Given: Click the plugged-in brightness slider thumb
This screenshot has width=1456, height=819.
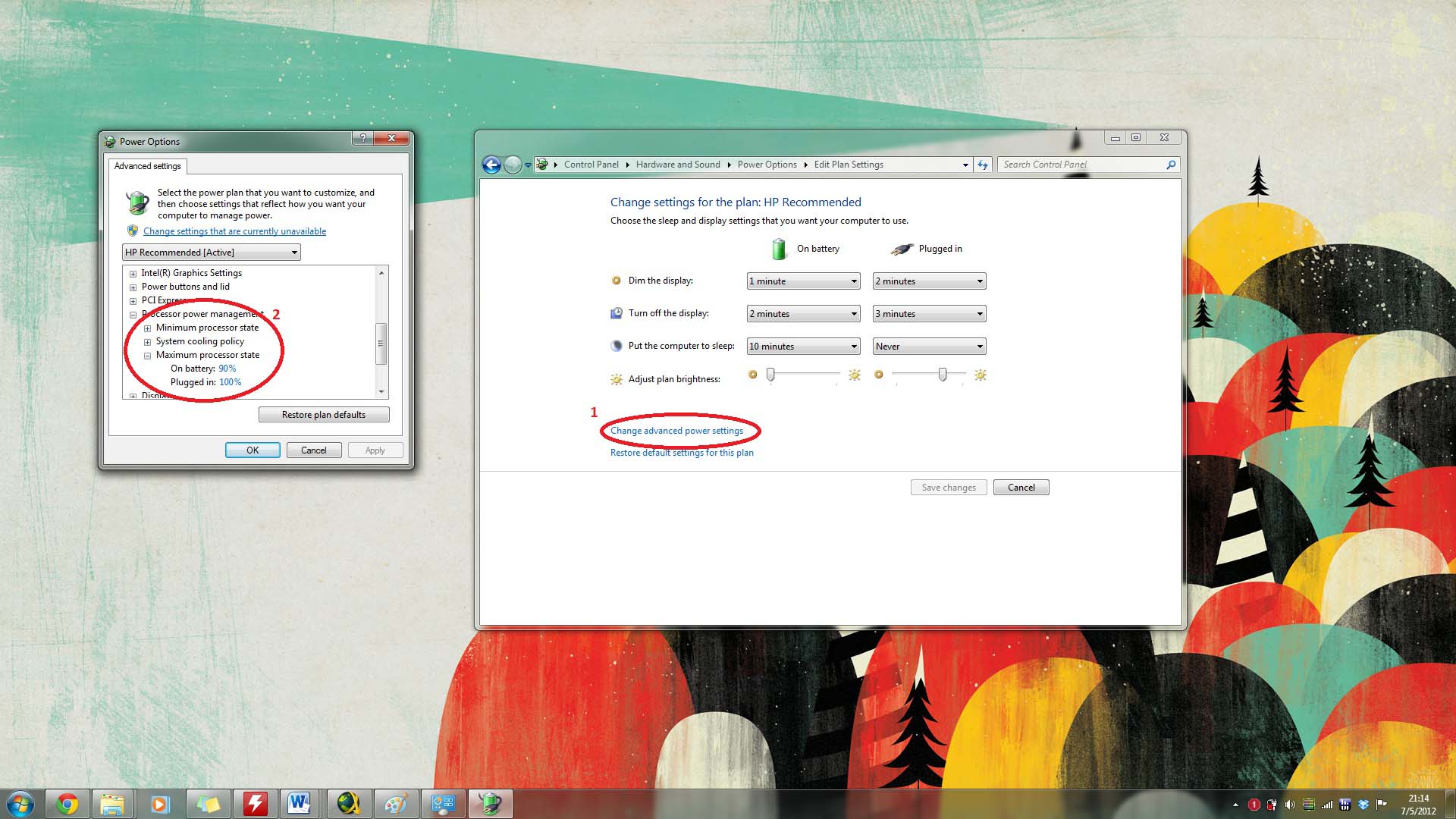Looking at the screenshot, I should pos(943,375).
